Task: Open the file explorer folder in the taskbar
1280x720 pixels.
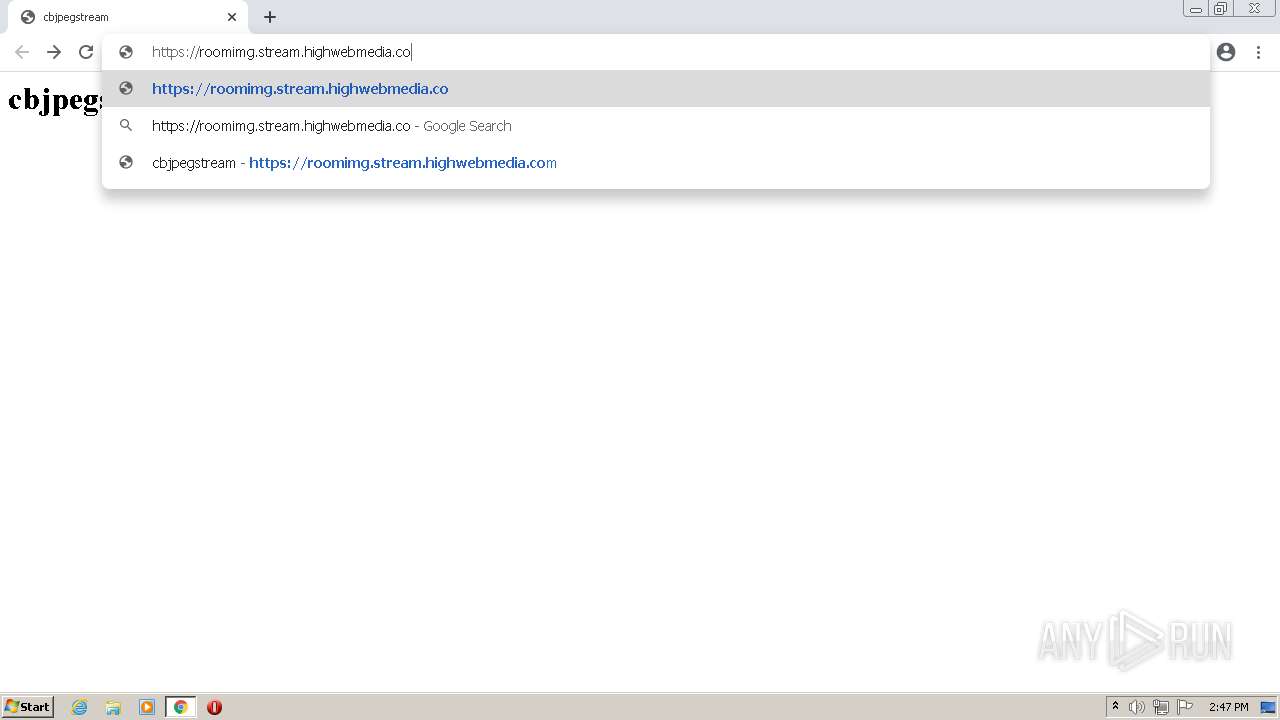Action: [x=113, y=707]
